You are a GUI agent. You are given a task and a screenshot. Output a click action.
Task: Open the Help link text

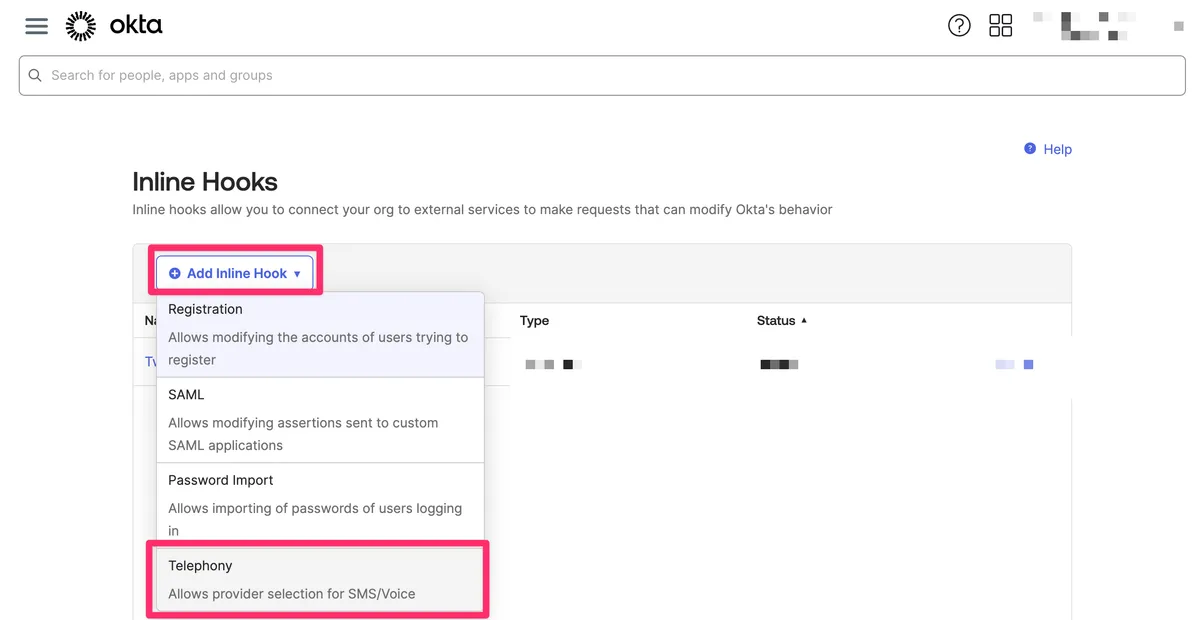1057,149
